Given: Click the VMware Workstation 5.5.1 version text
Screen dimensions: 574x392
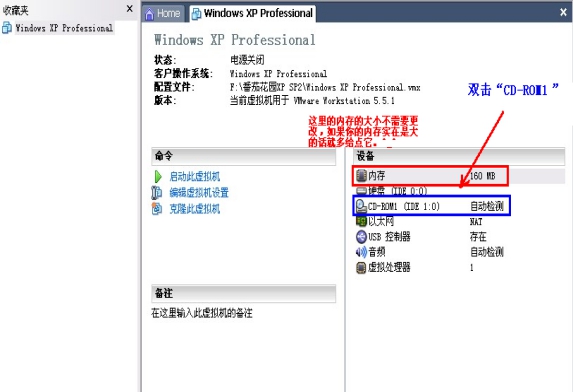Looking at the screenshot, I should point(312,101).
